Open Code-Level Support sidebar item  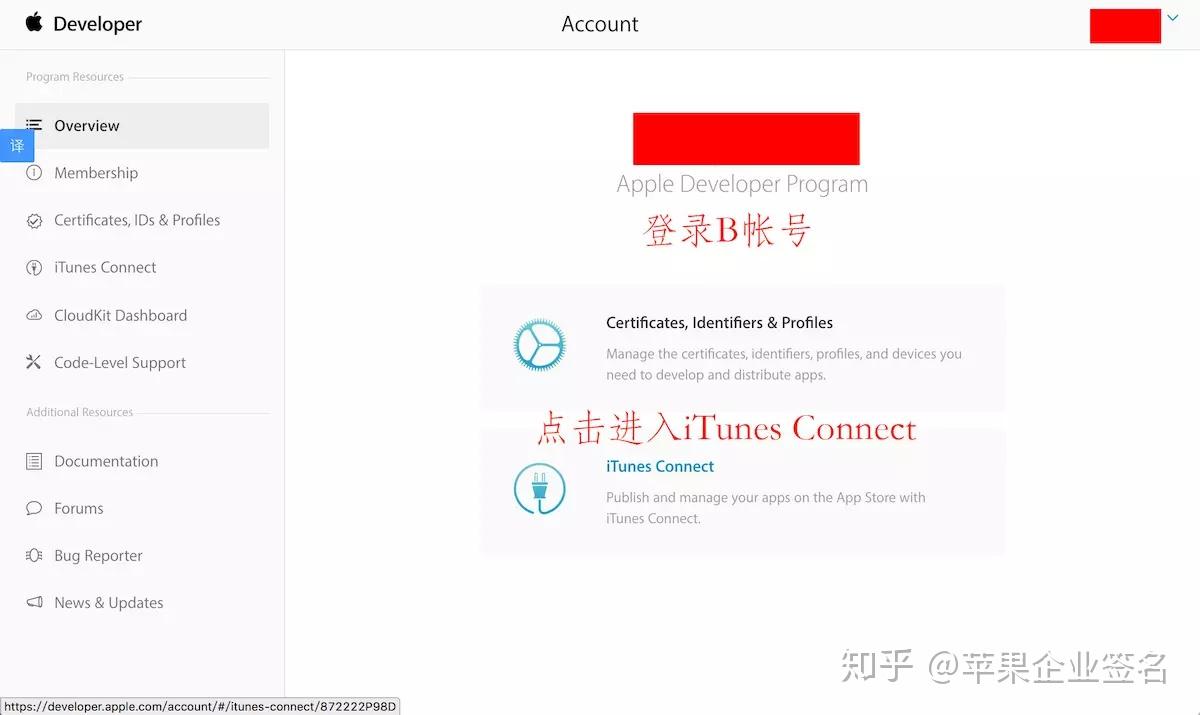120,362
